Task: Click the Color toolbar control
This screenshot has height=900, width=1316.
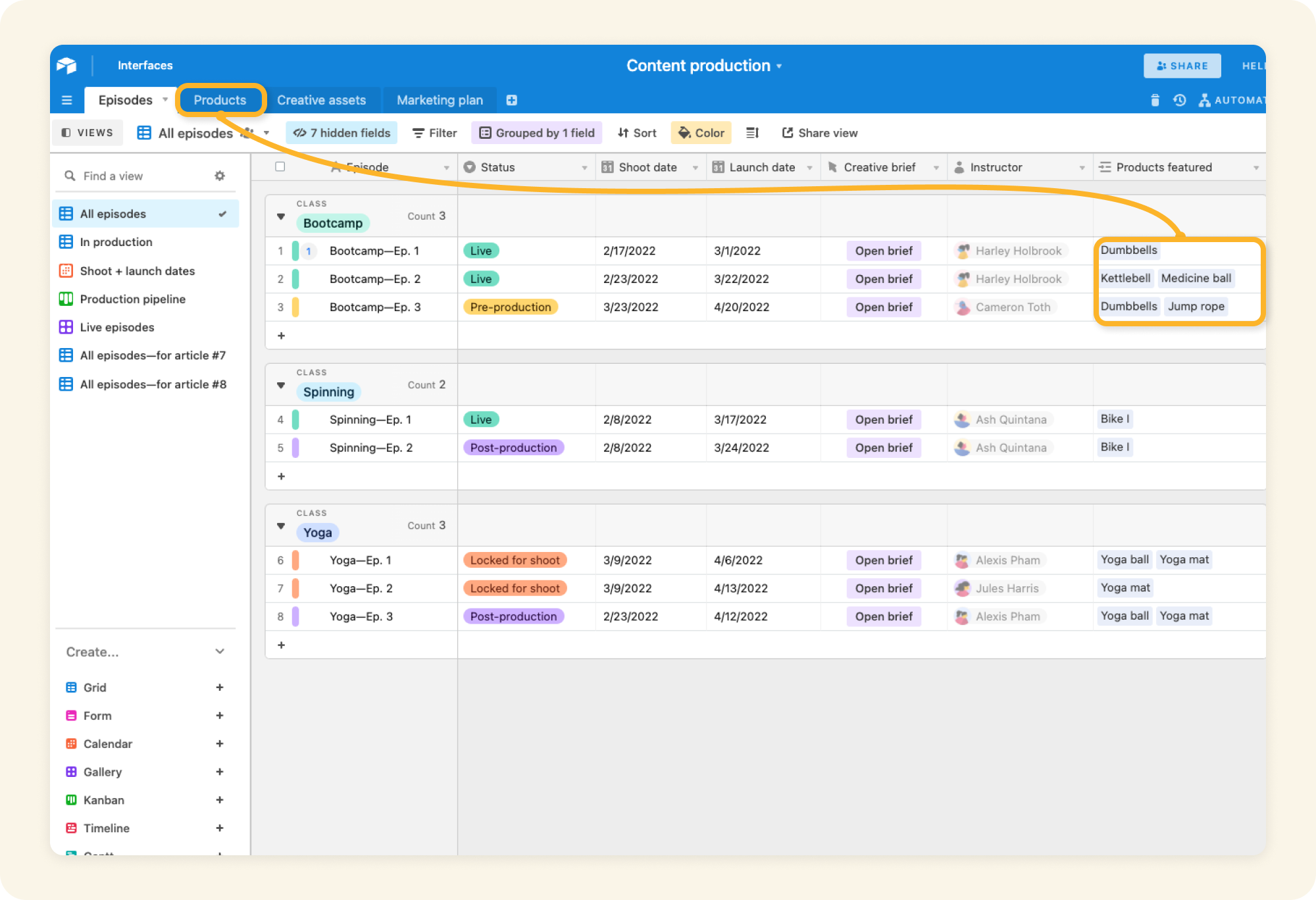Action: 700,132
